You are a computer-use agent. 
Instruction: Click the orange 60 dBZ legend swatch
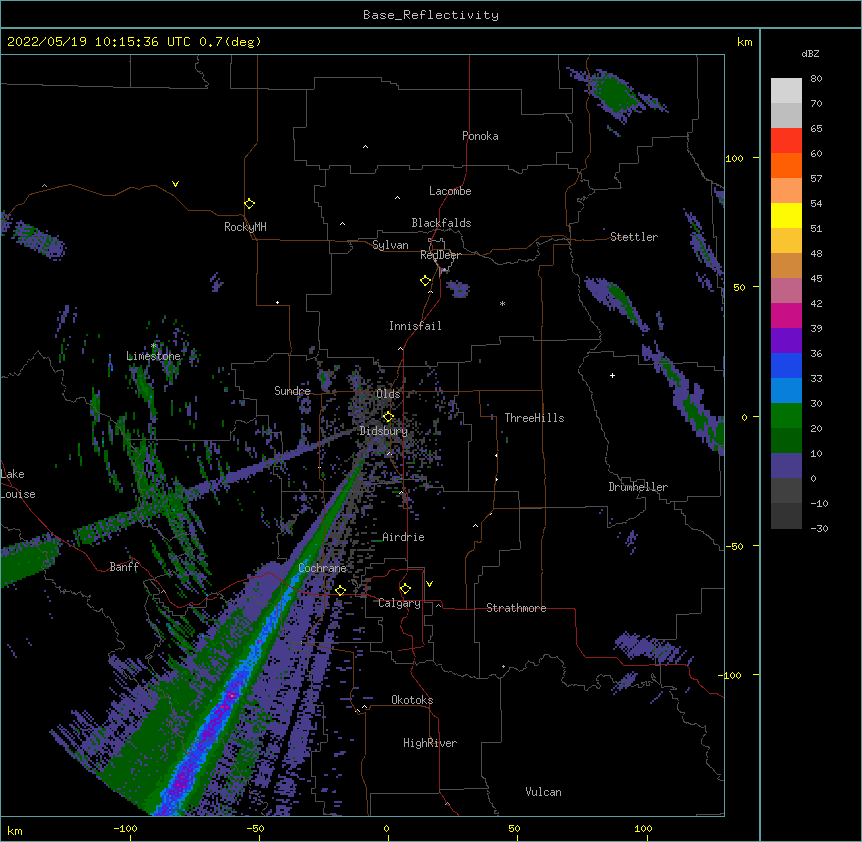point(786,165)
